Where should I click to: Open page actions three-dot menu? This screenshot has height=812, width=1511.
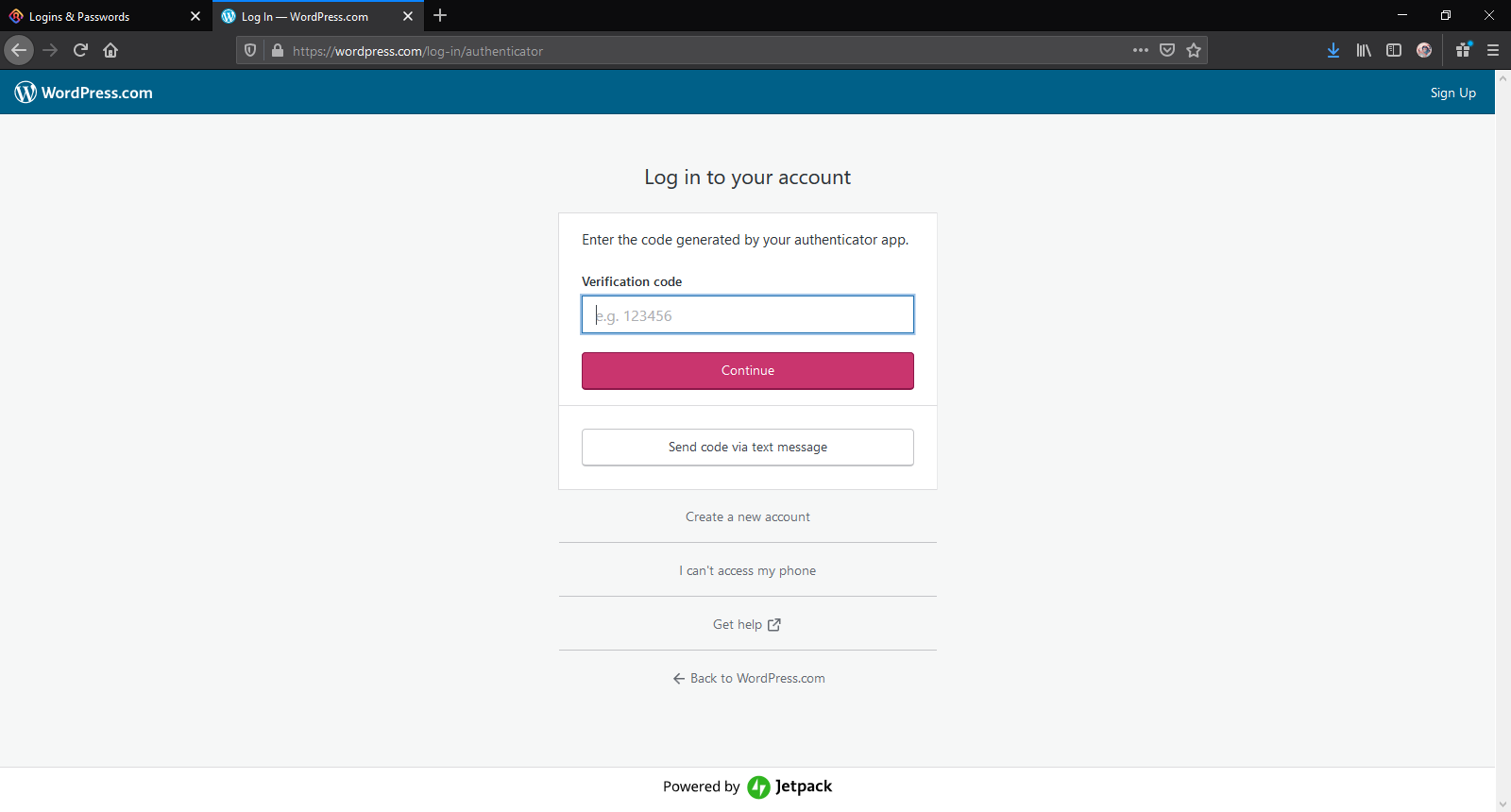1141,50
